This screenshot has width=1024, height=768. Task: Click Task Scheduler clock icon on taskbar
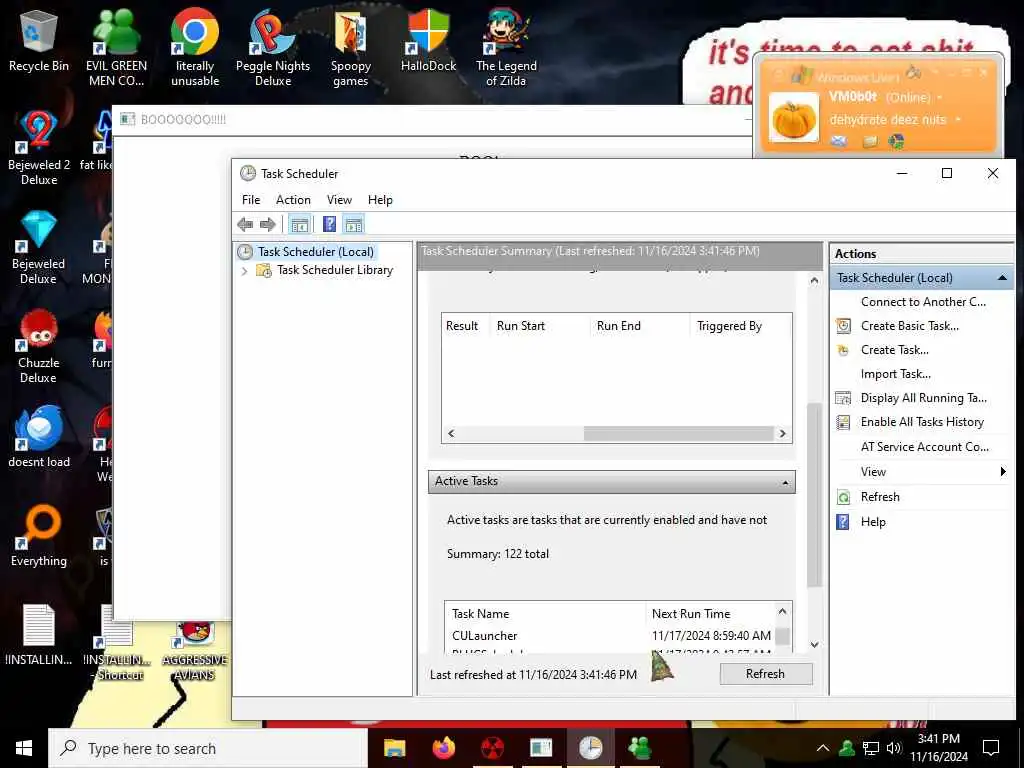click(x=590, y=748)
